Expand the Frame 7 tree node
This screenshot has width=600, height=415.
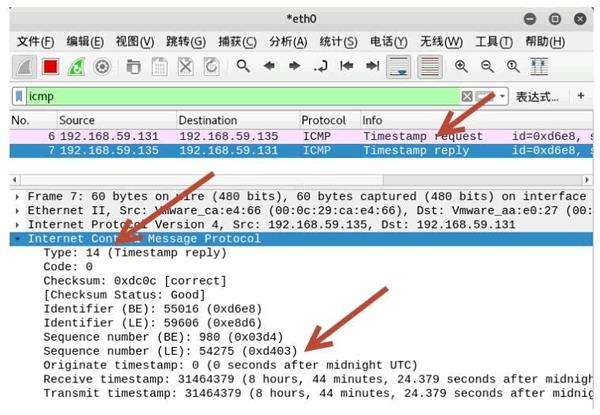17,197
